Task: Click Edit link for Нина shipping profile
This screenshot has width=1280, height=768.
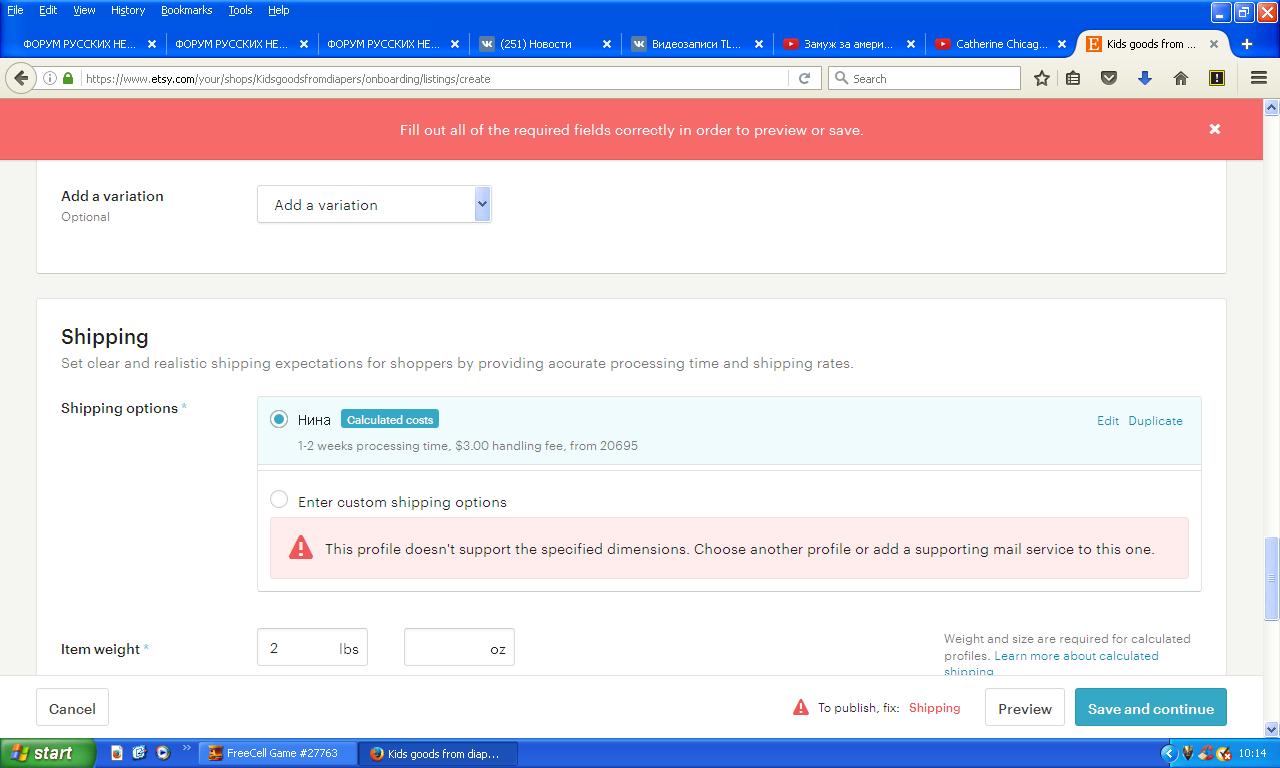Action: coord(1107,421)
